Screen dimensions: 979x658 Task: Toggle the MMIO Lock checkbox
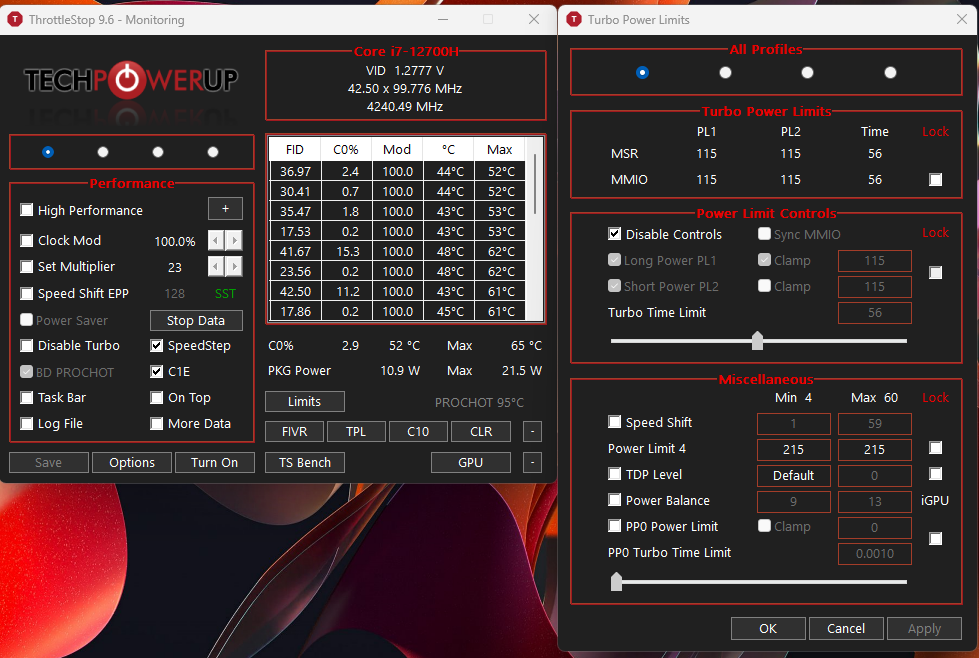(x=935, y=180)
